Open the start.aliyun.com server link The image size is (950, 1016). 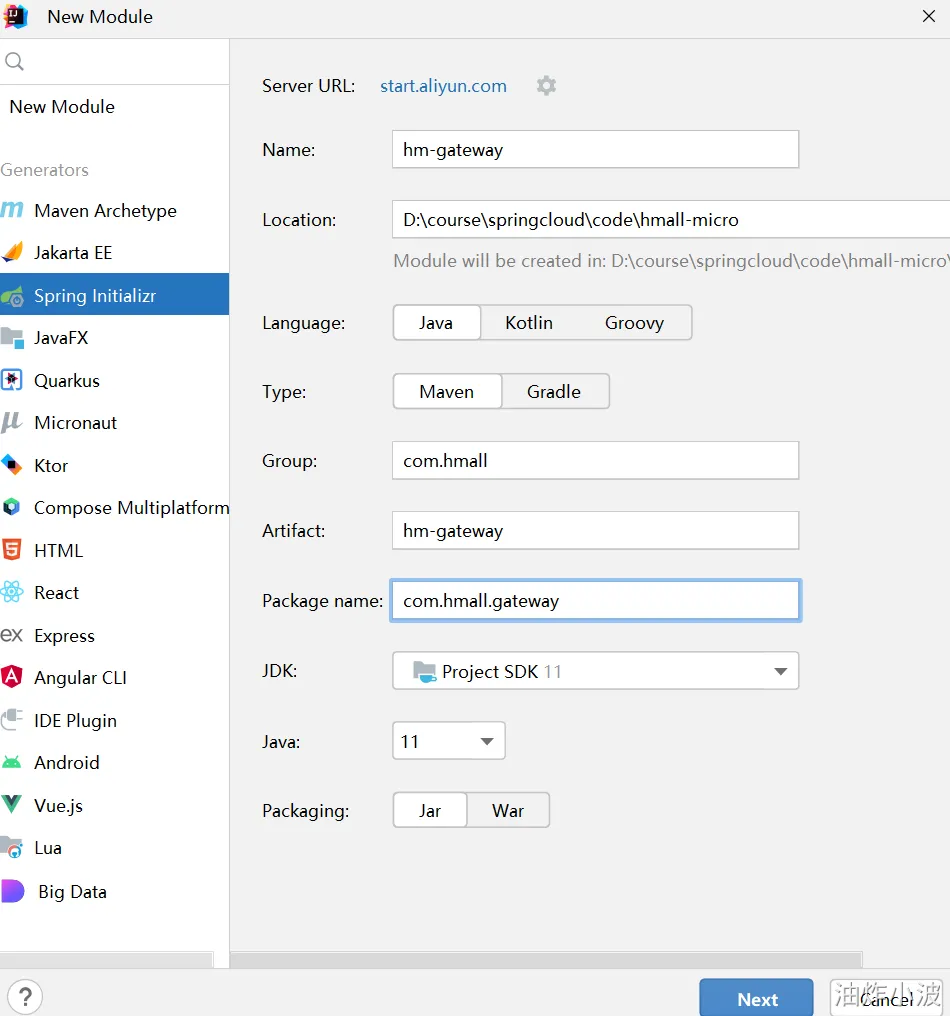click(443, 86)
